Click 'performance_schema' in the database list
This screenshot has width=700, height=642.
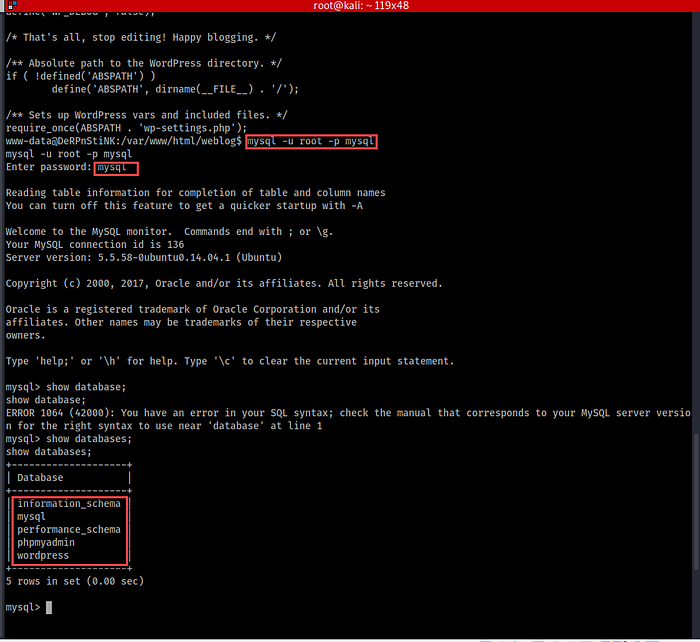[68, 530]
